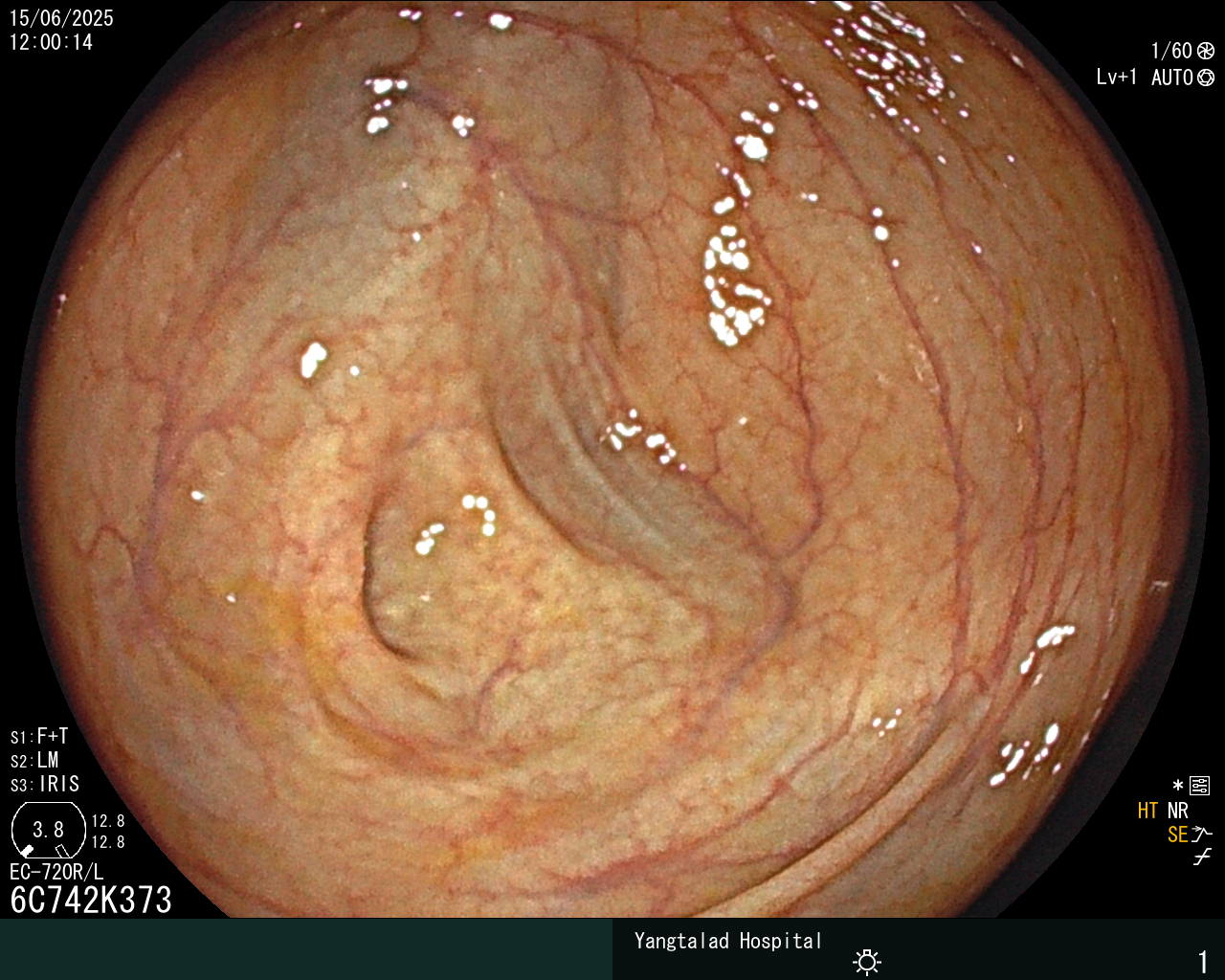Image resolution: width=1225 pixels, height=980 pixels.
Task: Click the serial number 6C742K373
Action: coord(91,901)
